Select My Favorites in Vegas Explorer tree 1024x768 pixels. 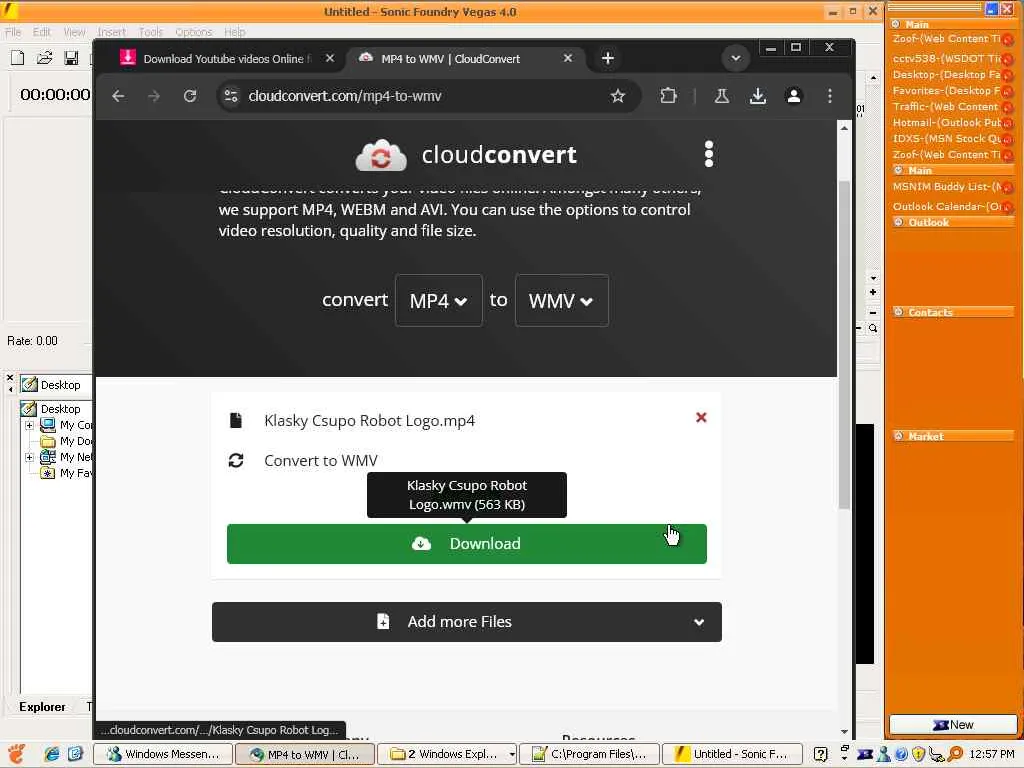click(67, 473)
